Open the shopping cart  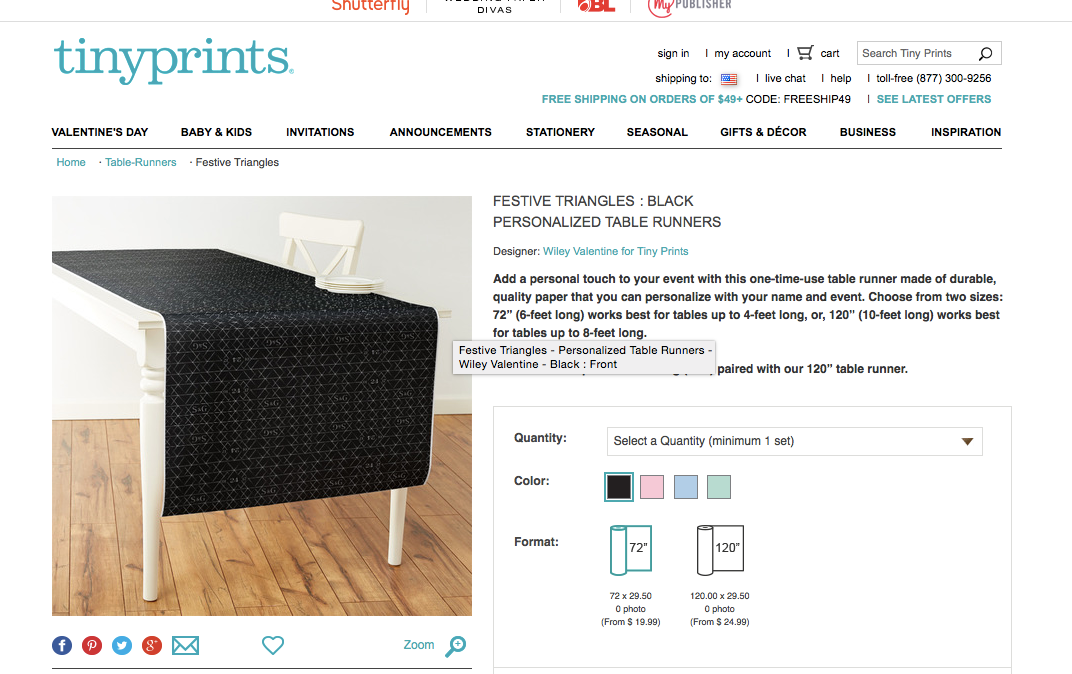click(805, 53)
